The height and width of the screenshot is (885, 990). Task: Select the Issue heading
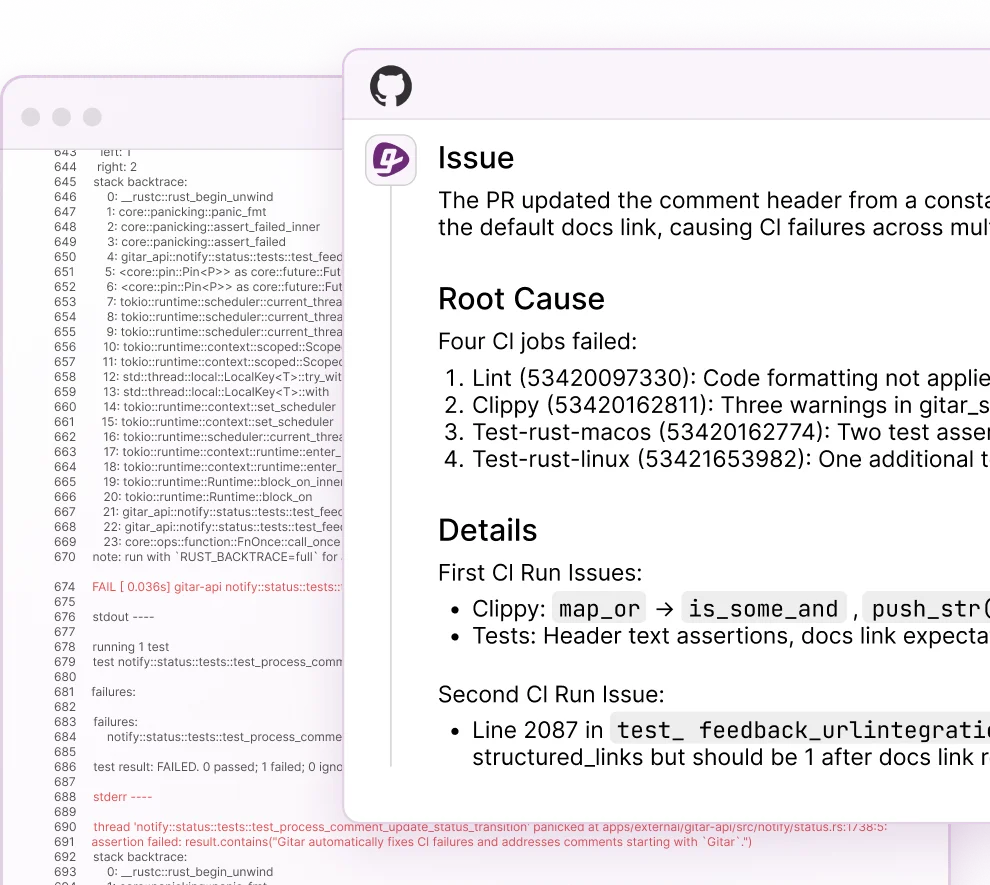click(x=476, y=158)
